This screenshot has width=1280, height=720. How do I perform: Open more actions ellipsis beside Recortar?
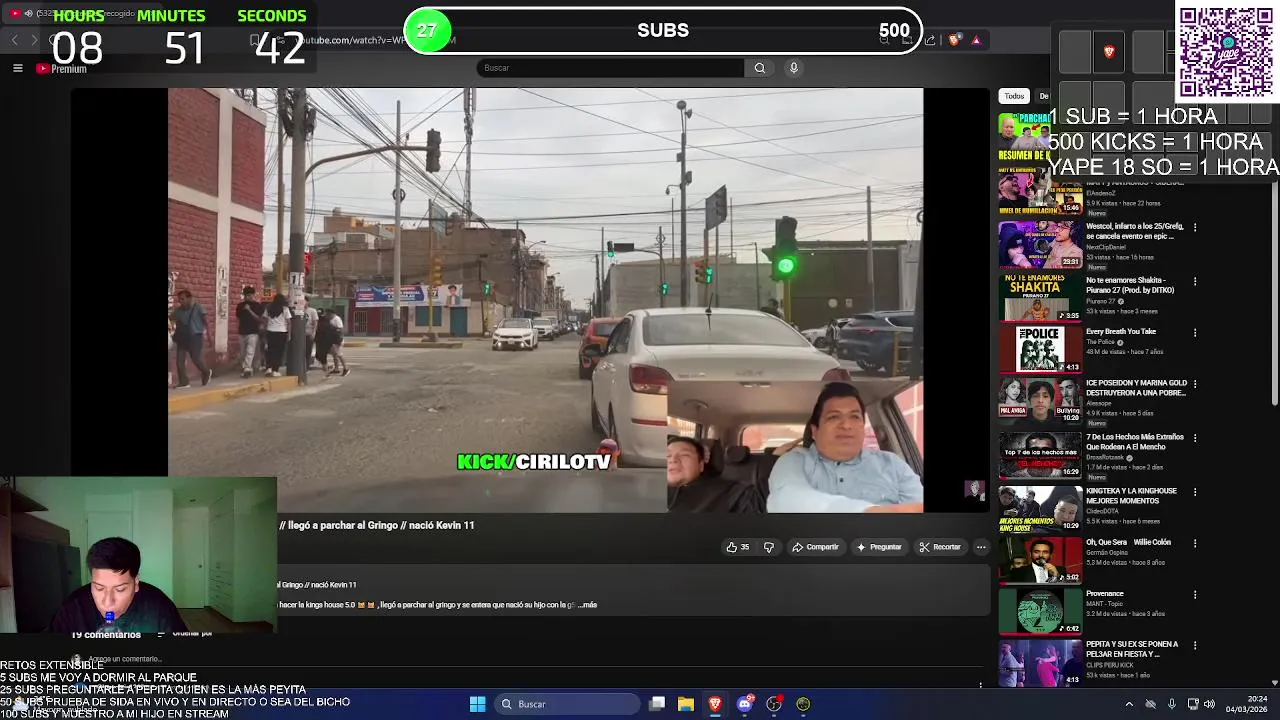[981, 547]
